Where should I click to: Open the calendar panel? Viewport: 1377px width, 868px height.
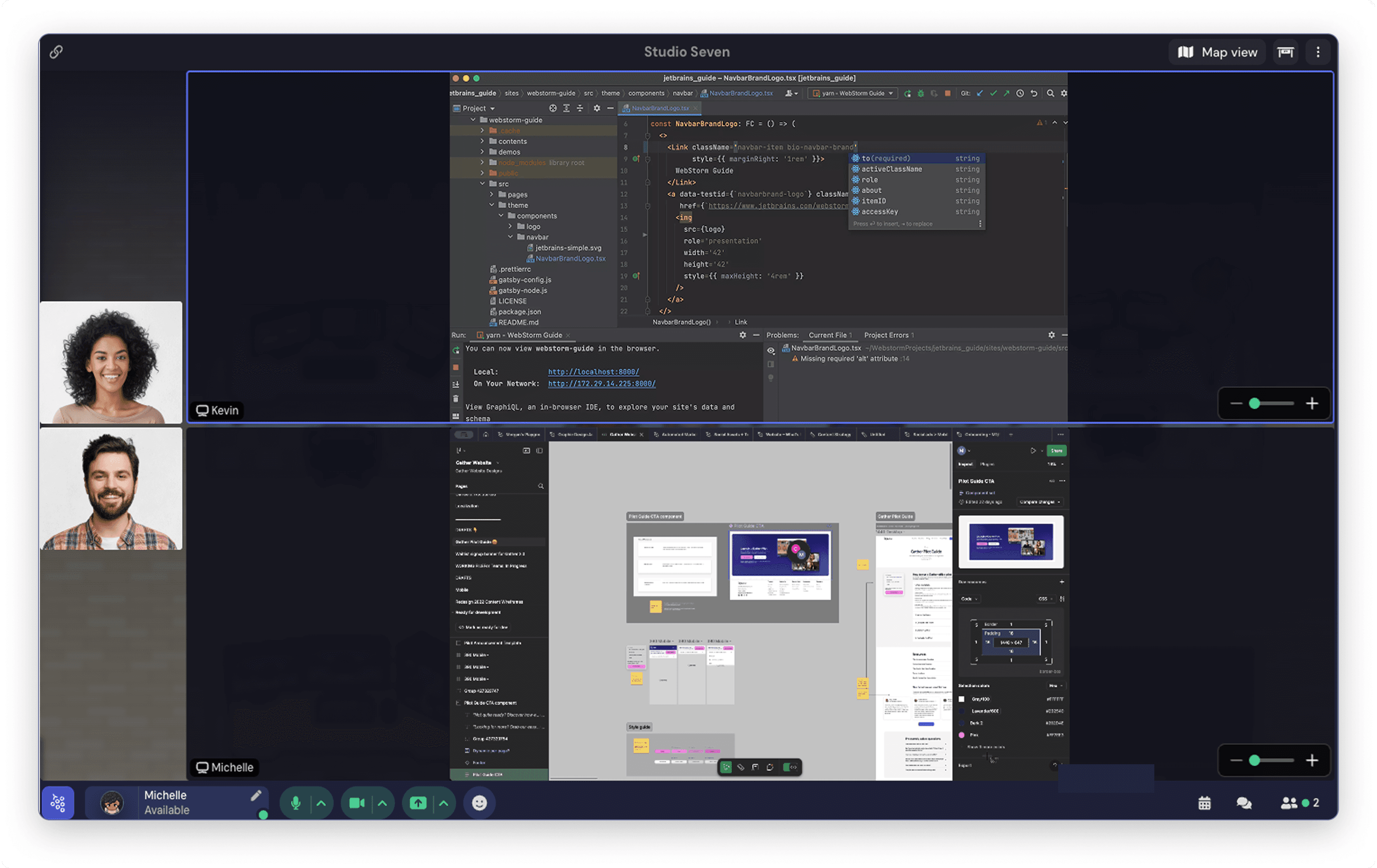[x=1204, y=803]
